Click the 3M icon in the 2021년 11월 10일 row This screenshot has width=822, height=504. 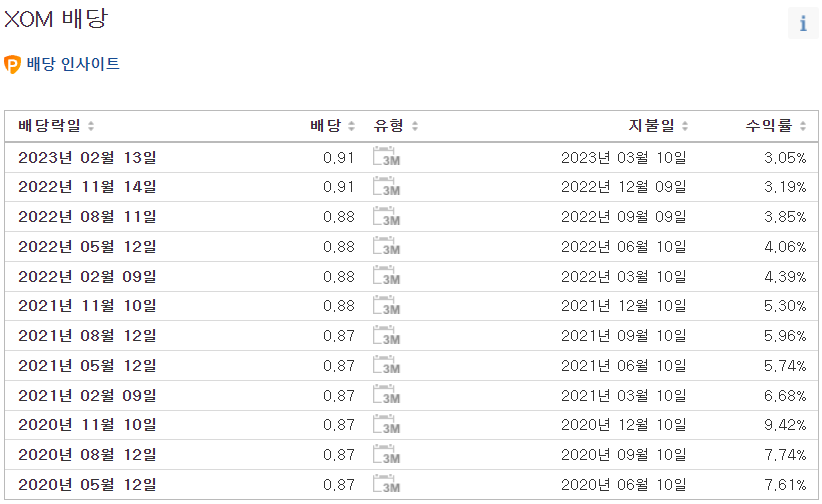point(386,306)
